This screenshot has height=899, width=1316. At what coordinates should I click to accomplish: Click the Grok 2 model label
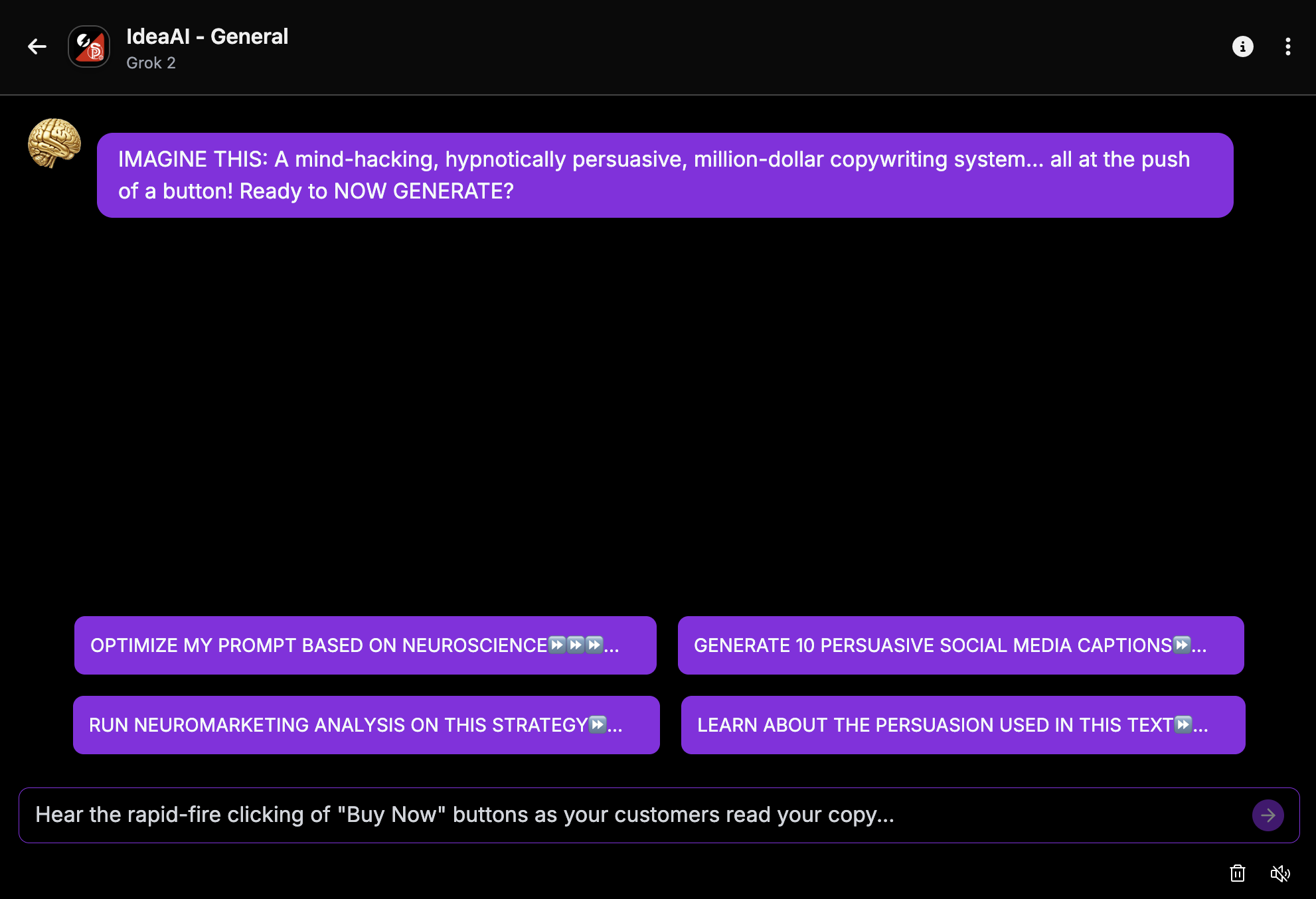(151, 63)
